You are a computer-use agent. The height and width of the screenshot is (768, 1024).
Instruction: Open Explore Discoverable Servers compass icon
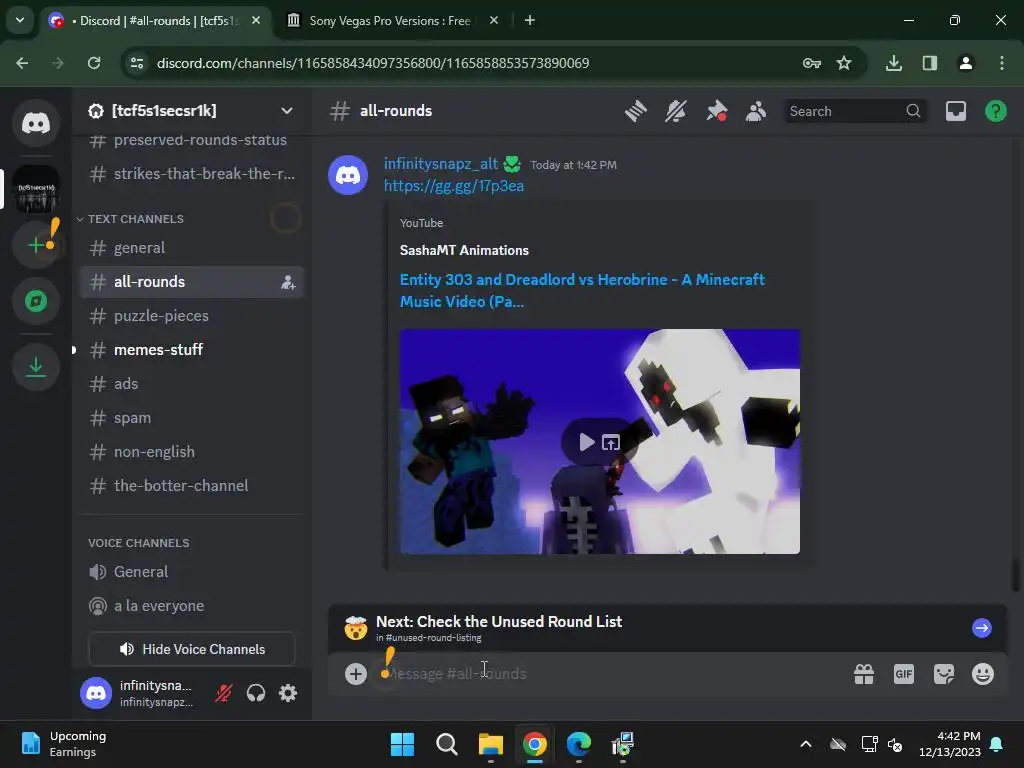click(x=36, y=301)
